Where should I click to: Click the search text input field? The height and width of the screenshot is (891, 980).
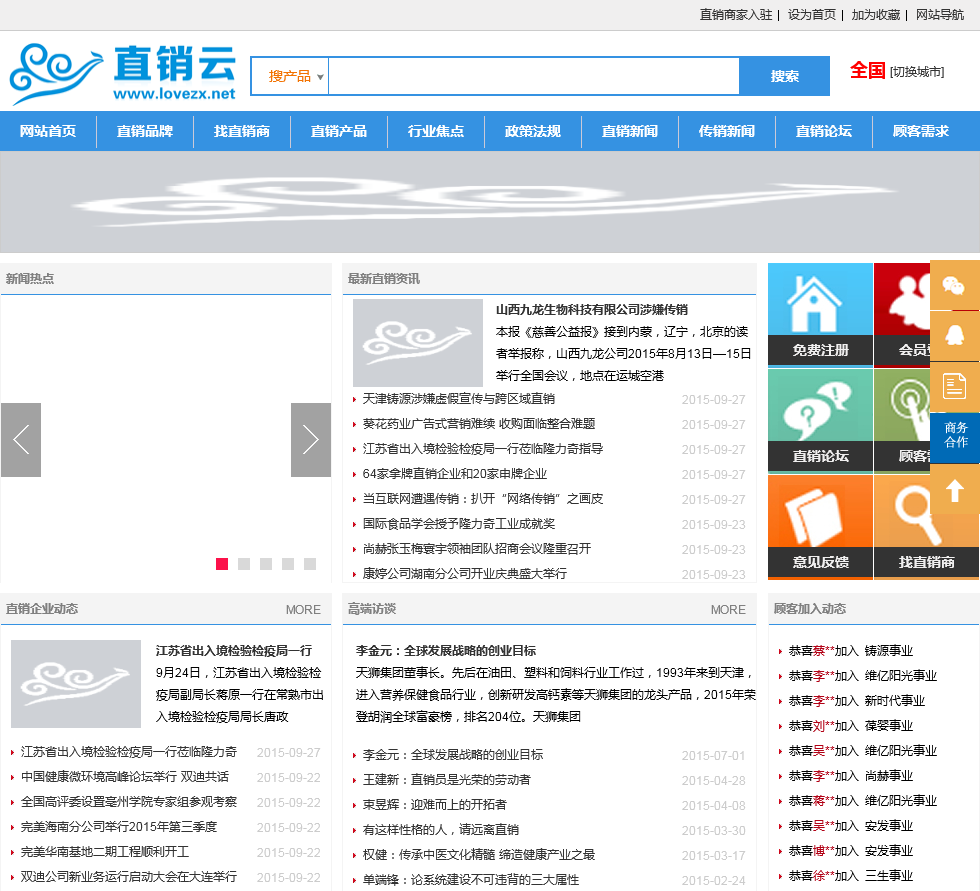[x=534, y=76]
